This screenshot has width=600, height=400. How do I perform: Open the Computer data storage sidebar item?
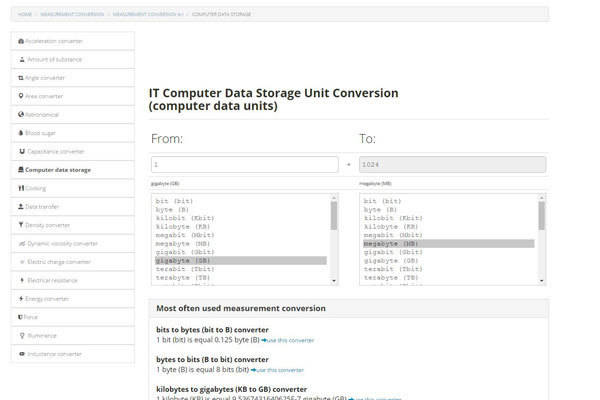click(x=57, y=170)
